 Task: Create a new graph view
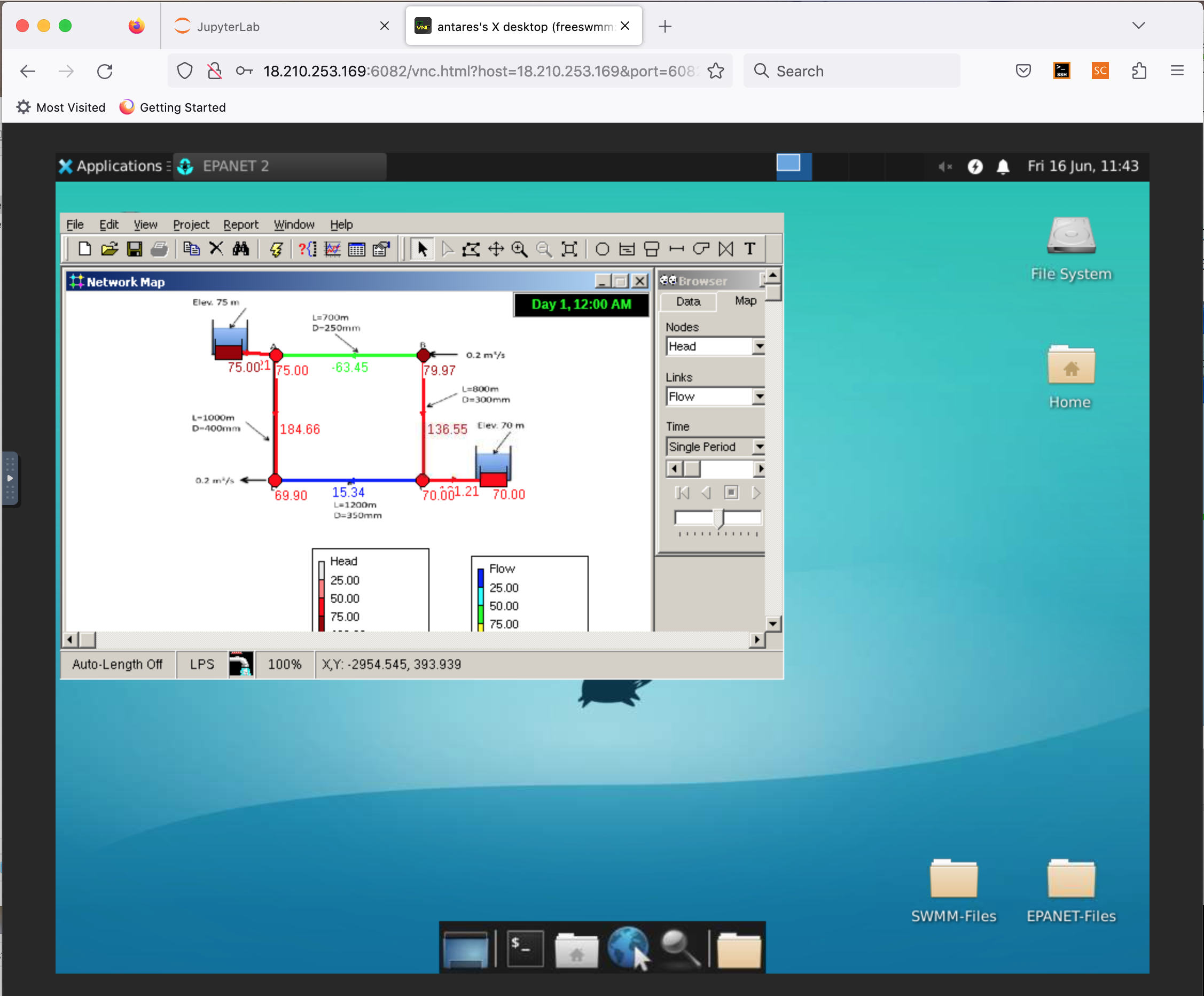333,249
